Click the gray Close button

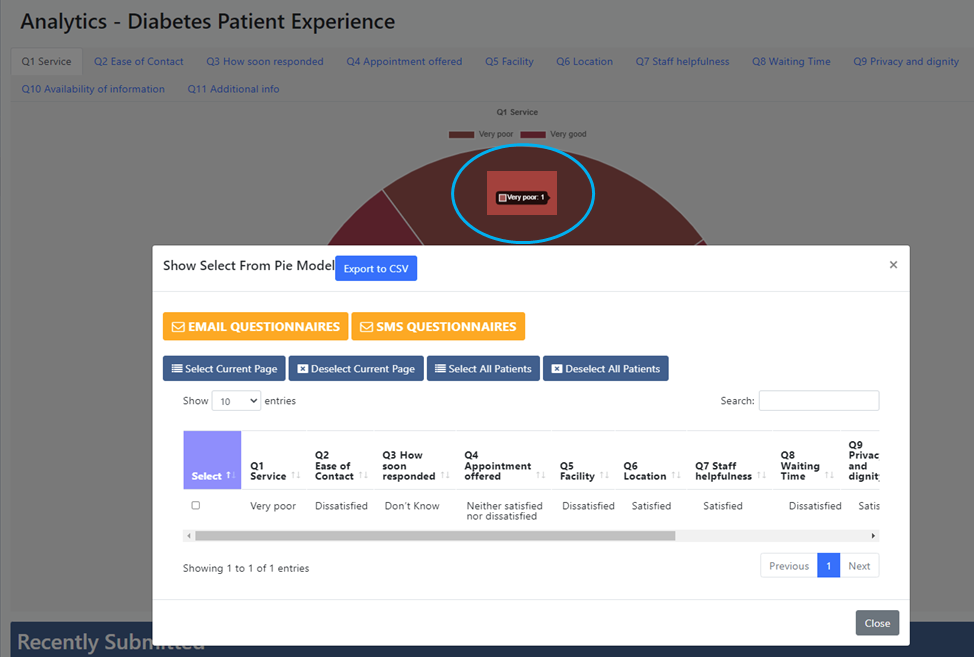click(x=877, y=623)
